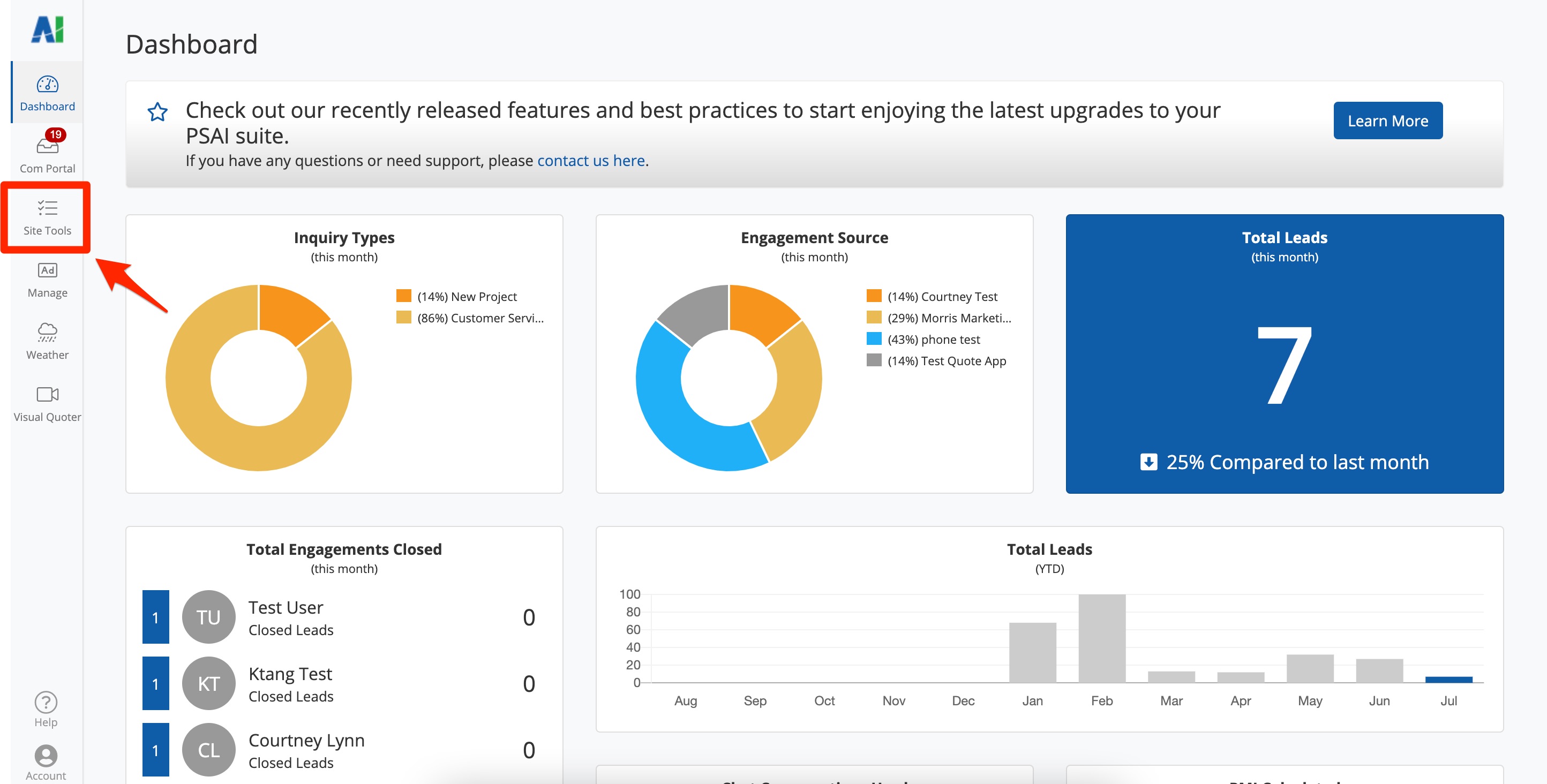Follow the 'contact us here' link
1547x784 pixels.
(x=590, y=161)
